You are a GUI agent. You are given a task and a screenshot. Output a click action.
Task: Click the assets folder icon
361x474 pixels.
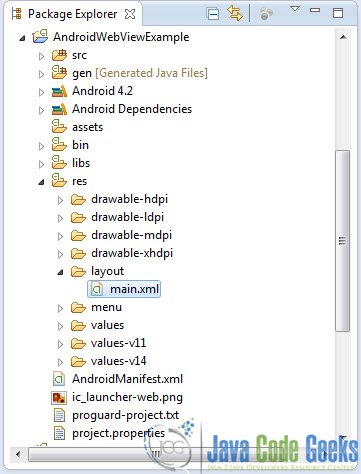click(59, 126)
